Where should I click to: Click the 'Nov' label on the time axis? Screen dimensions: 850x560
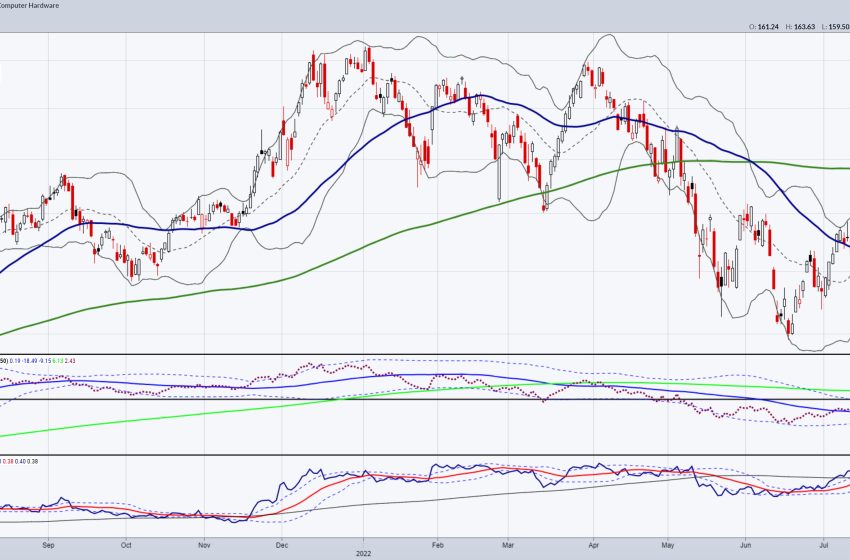click(x=204, y=545)
